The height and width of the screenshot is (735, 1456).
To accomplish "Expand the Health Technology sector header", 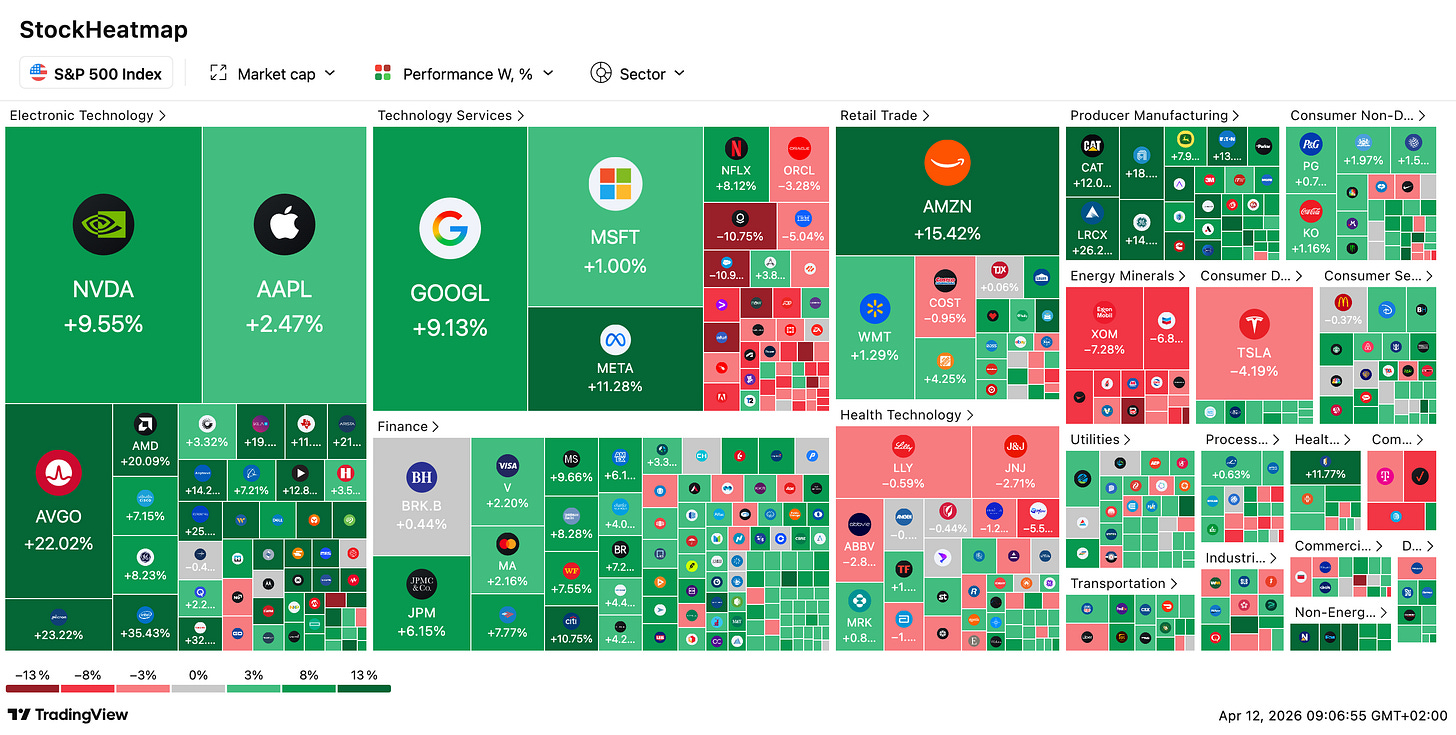I will pyautogui.click(x=907, y=414).
